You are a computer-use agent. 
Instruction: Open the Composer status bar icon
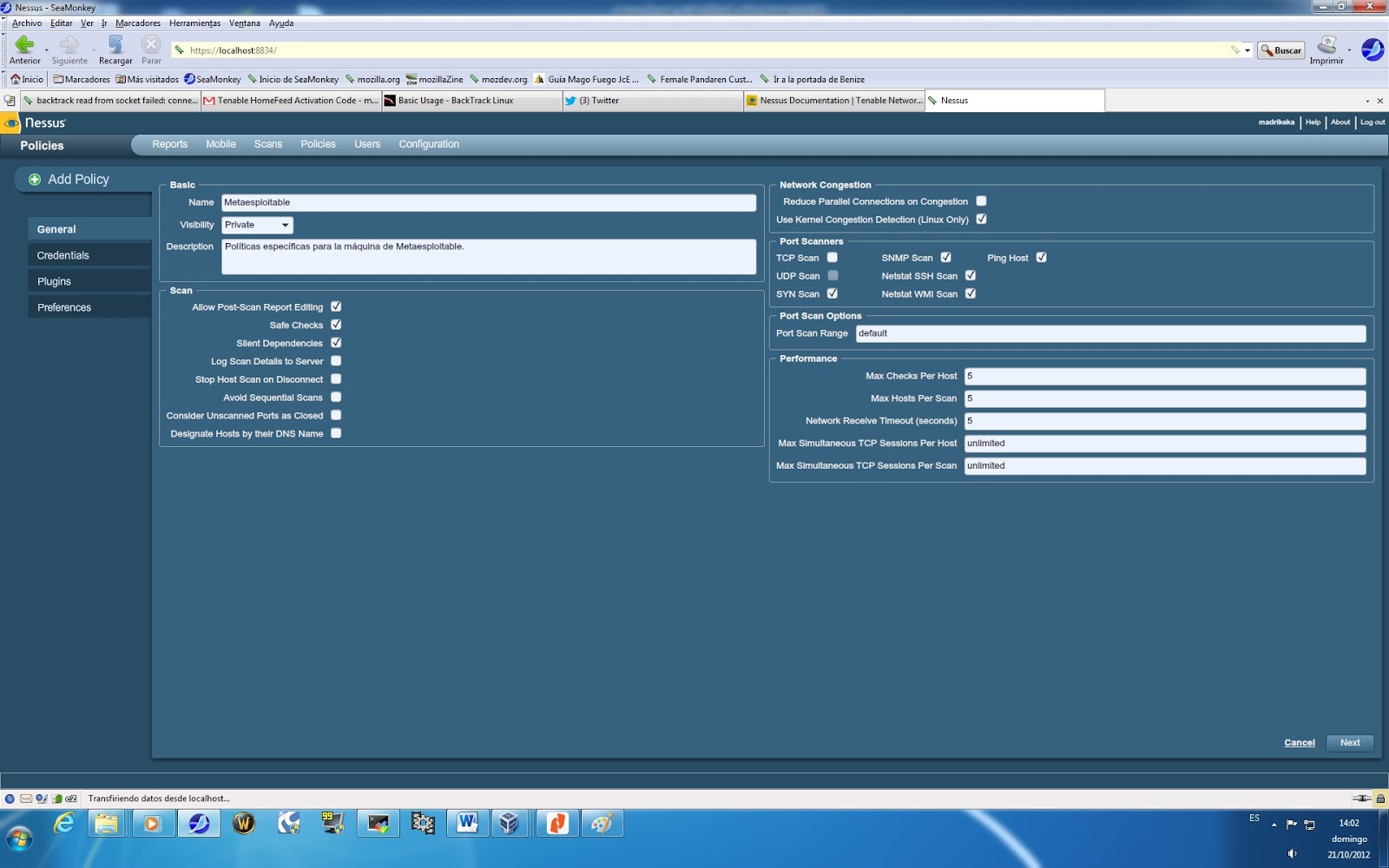(x=41, y=799)
